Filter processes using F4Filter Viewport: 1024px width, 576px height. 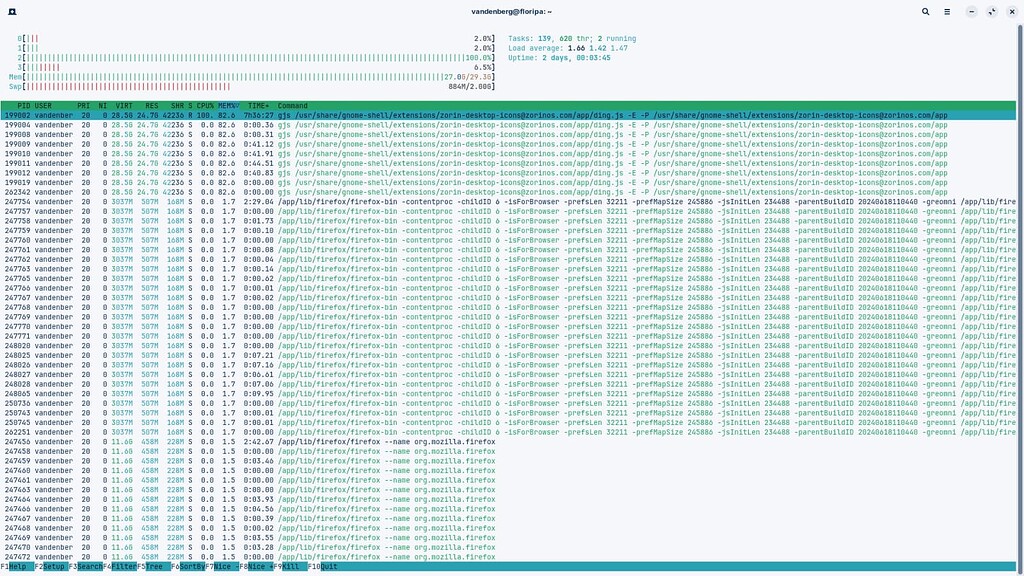[118, 567]
